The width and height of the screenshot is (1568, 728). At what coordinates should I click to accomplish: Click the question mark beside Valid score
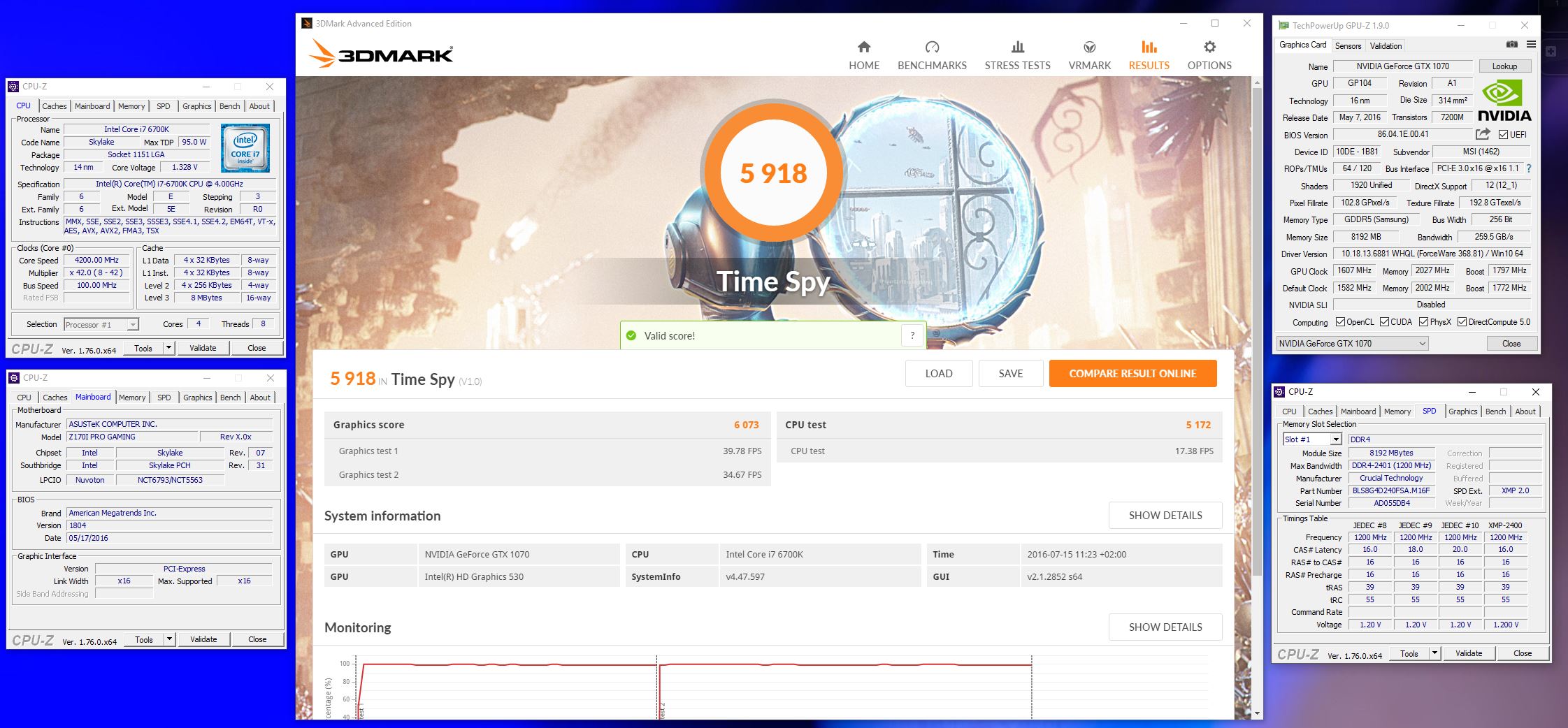[912, 335]
